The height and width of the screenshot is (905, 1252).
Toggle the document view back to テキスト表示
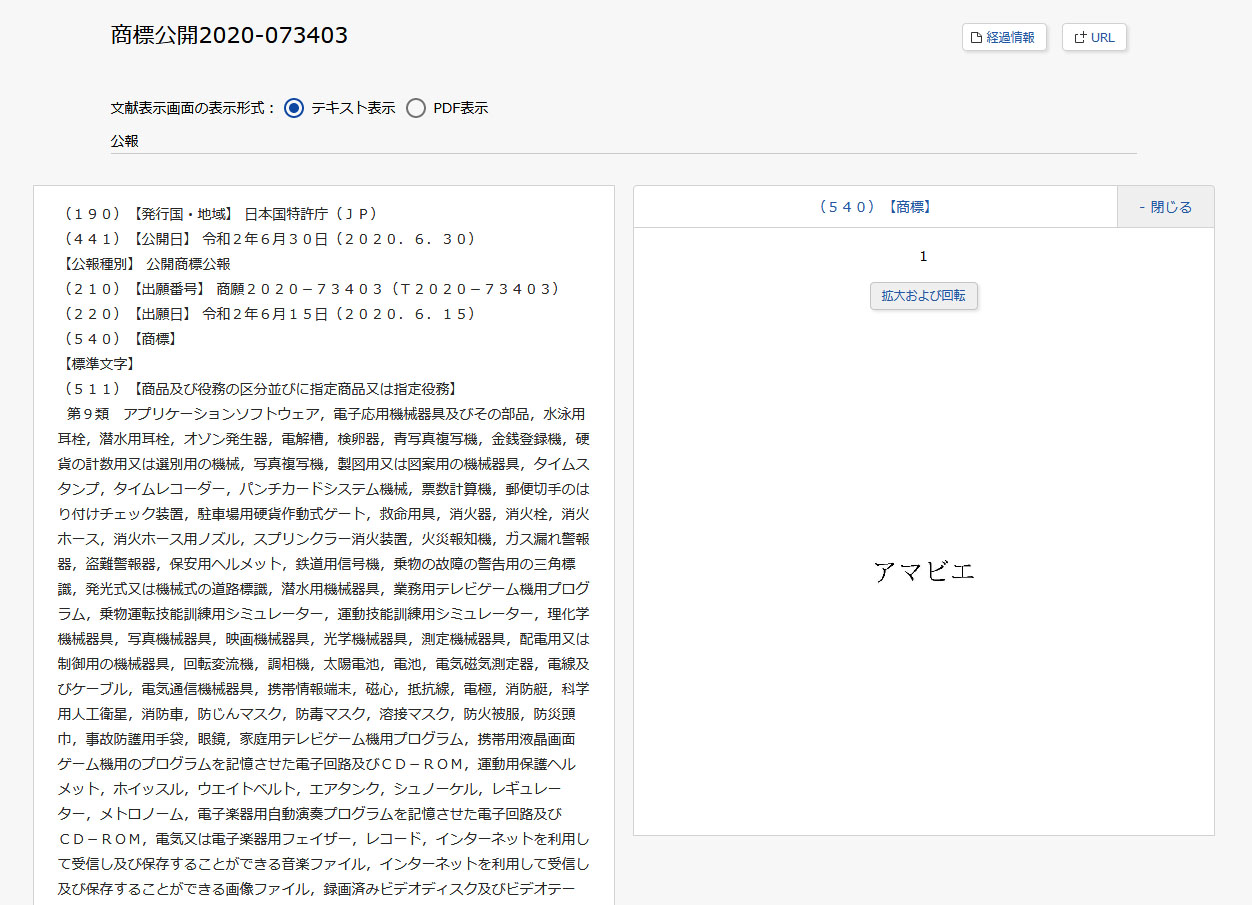click(293, 108)
